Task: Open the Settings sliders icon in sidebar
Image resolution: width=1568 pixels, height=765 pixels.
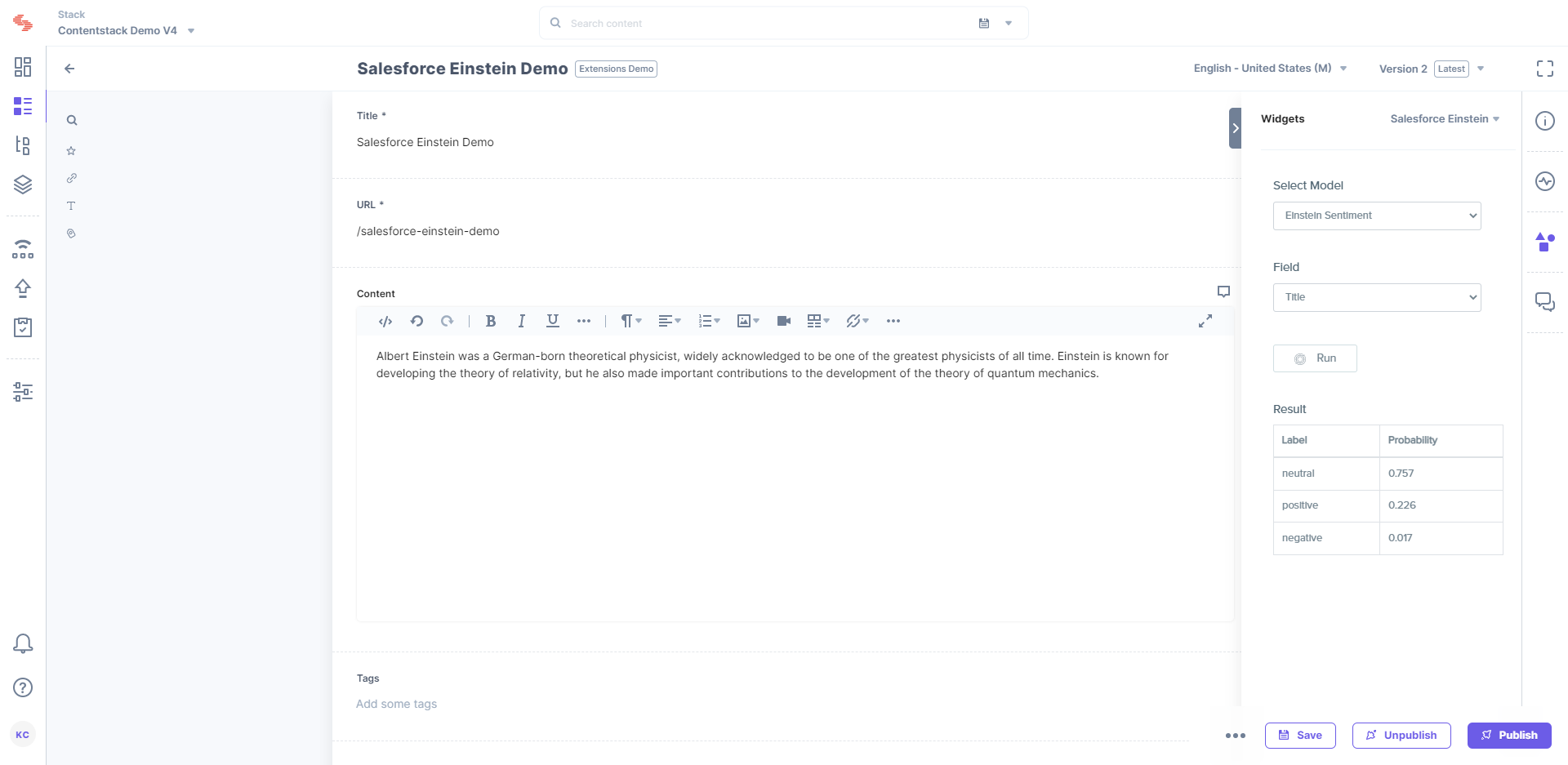Action: (23, 392)
